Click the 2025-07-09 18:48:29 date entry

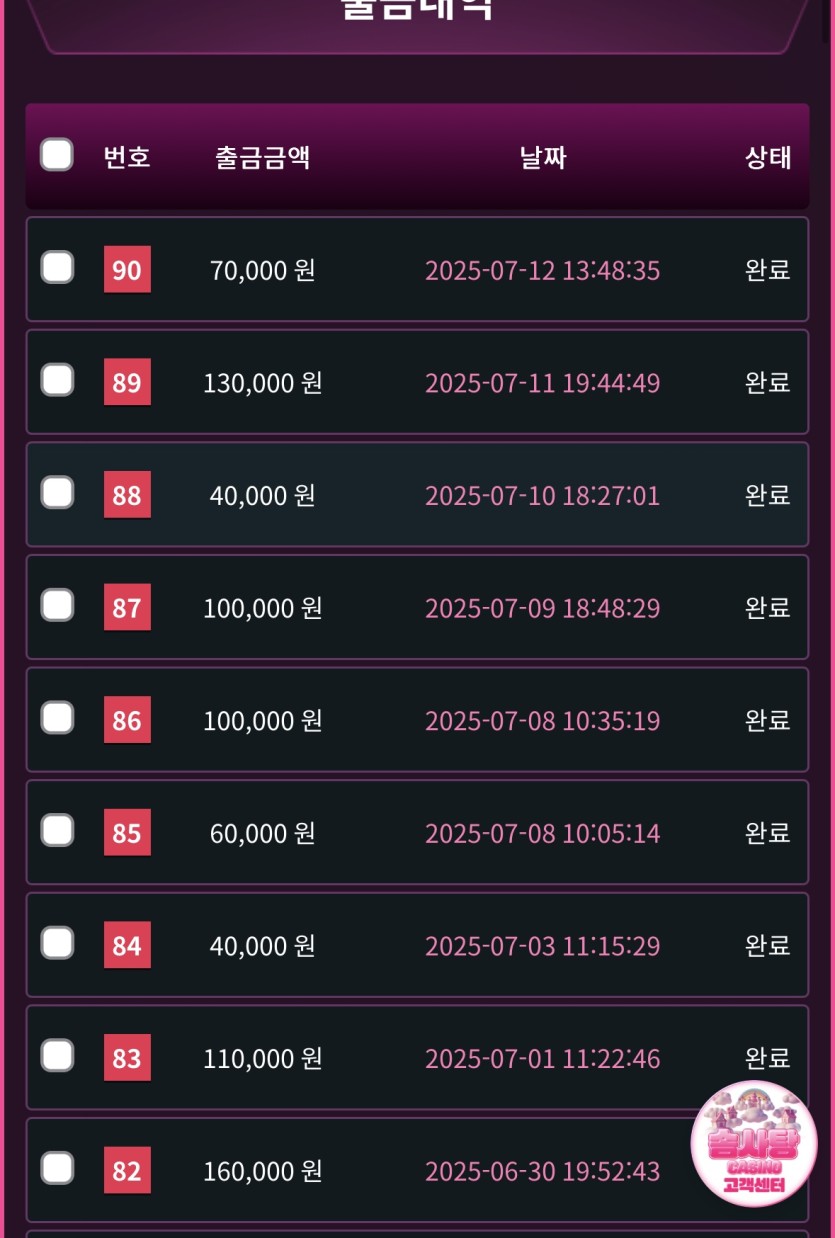pos(542,608)
